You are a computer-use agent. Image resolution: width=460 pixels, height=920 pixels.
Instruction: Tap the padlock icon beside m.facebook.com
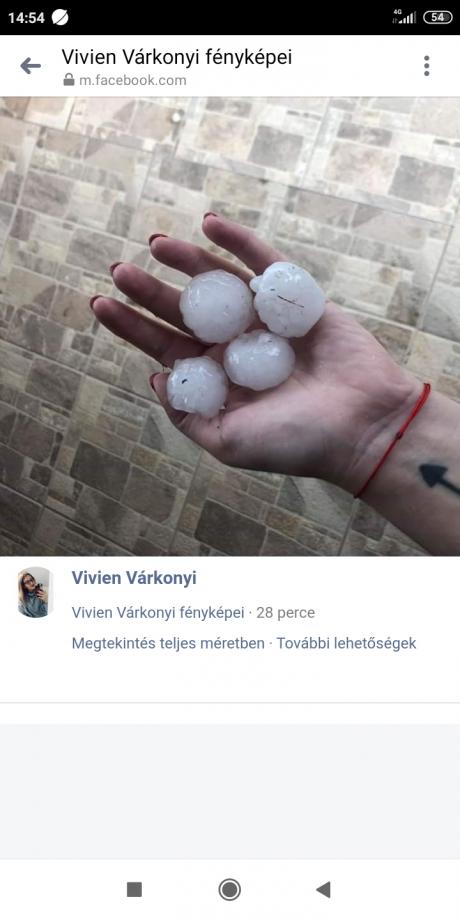(69, 80)
